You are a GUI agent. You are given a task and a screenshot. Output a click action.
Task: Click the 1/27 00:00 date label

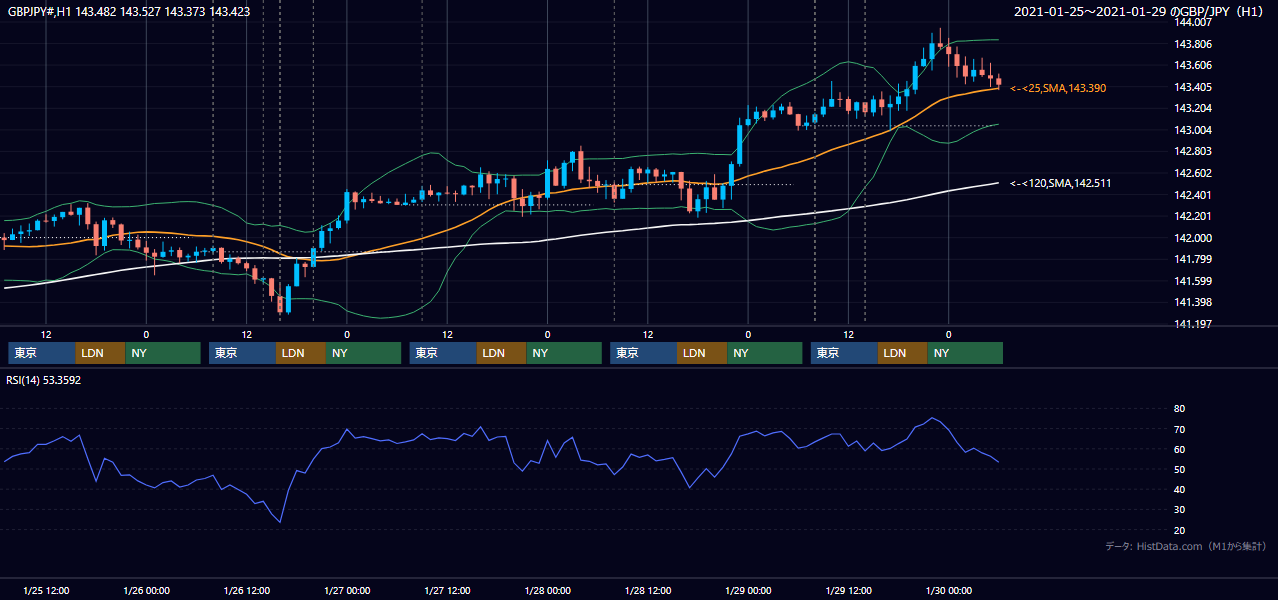coord(347,590)
